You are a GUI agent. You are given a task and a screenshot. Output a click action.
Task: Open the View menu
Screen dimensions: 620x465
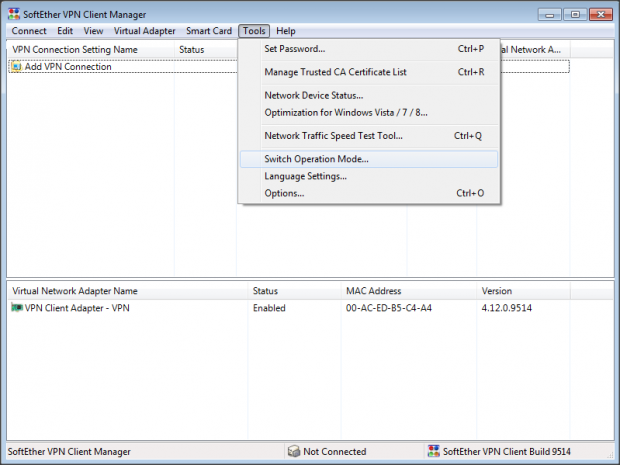click(x=93, y=31)
